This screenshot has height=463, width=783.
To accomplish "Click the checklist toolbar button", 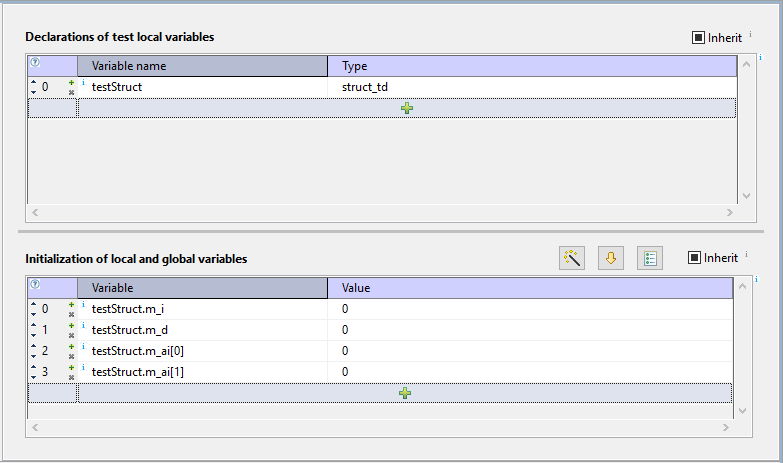I will 650,258.
